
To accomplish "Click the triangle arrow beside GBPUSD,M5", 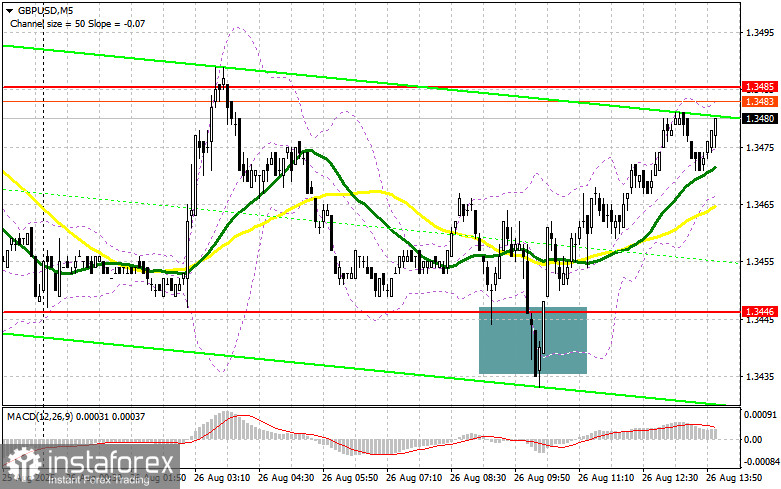I will tap(9, 10).
